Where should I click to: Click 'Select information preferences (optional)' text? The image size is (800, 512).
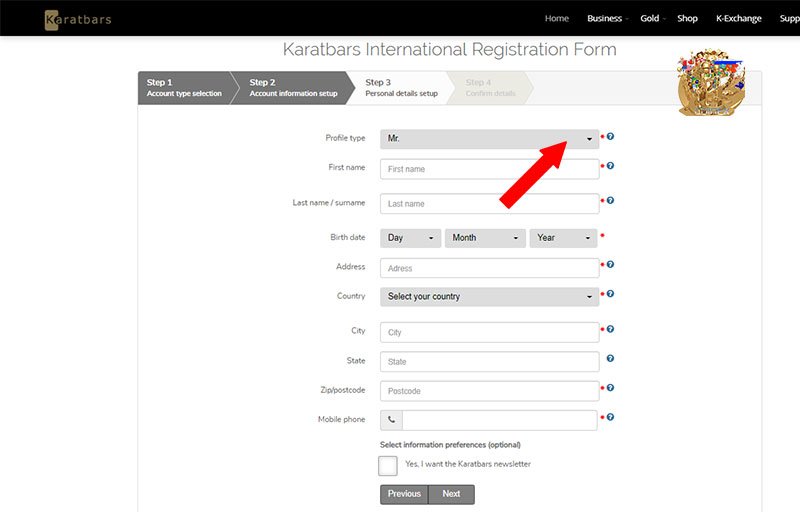click(x=450, y=445)
